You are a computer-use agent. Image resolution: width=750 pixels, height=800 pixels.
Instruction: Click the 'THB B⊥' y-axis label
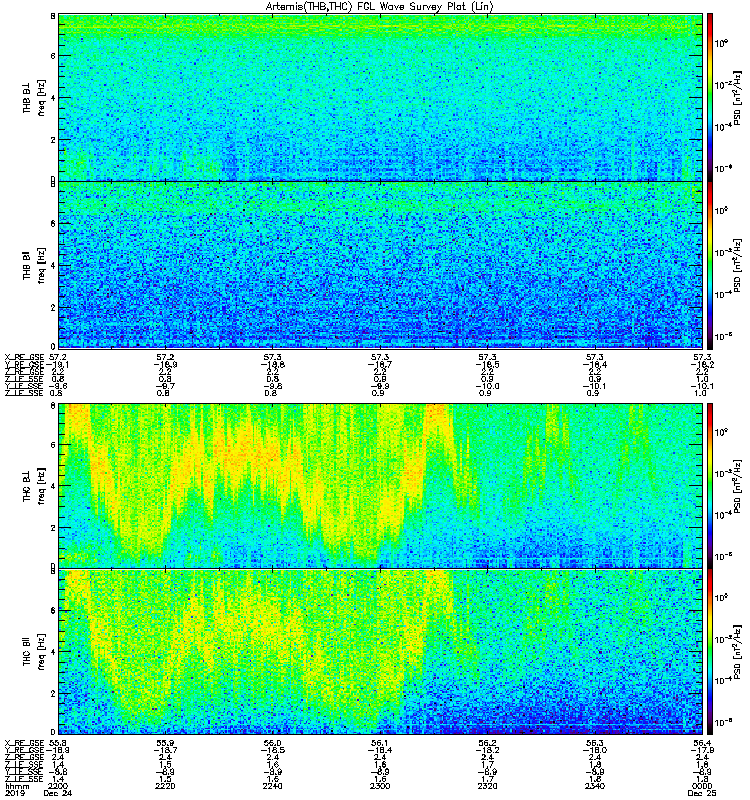point(27,97)
